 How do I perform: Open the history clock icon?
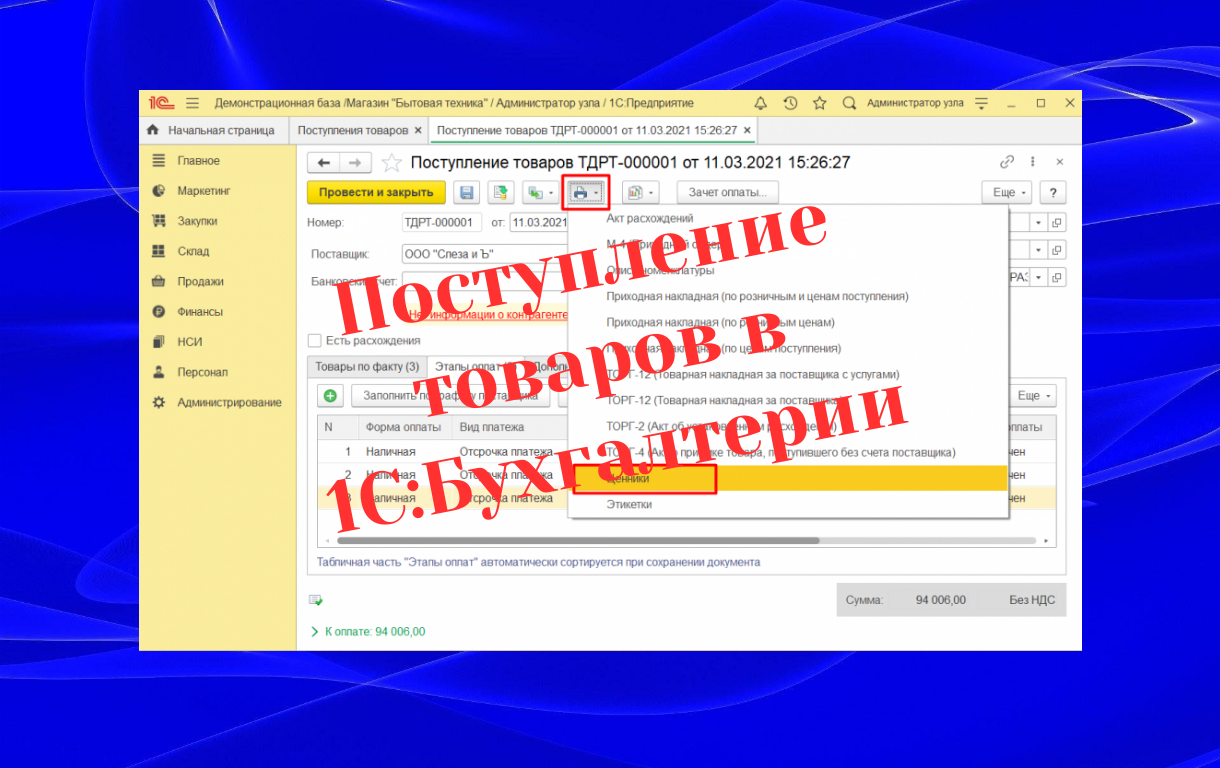tap(790, 103)
